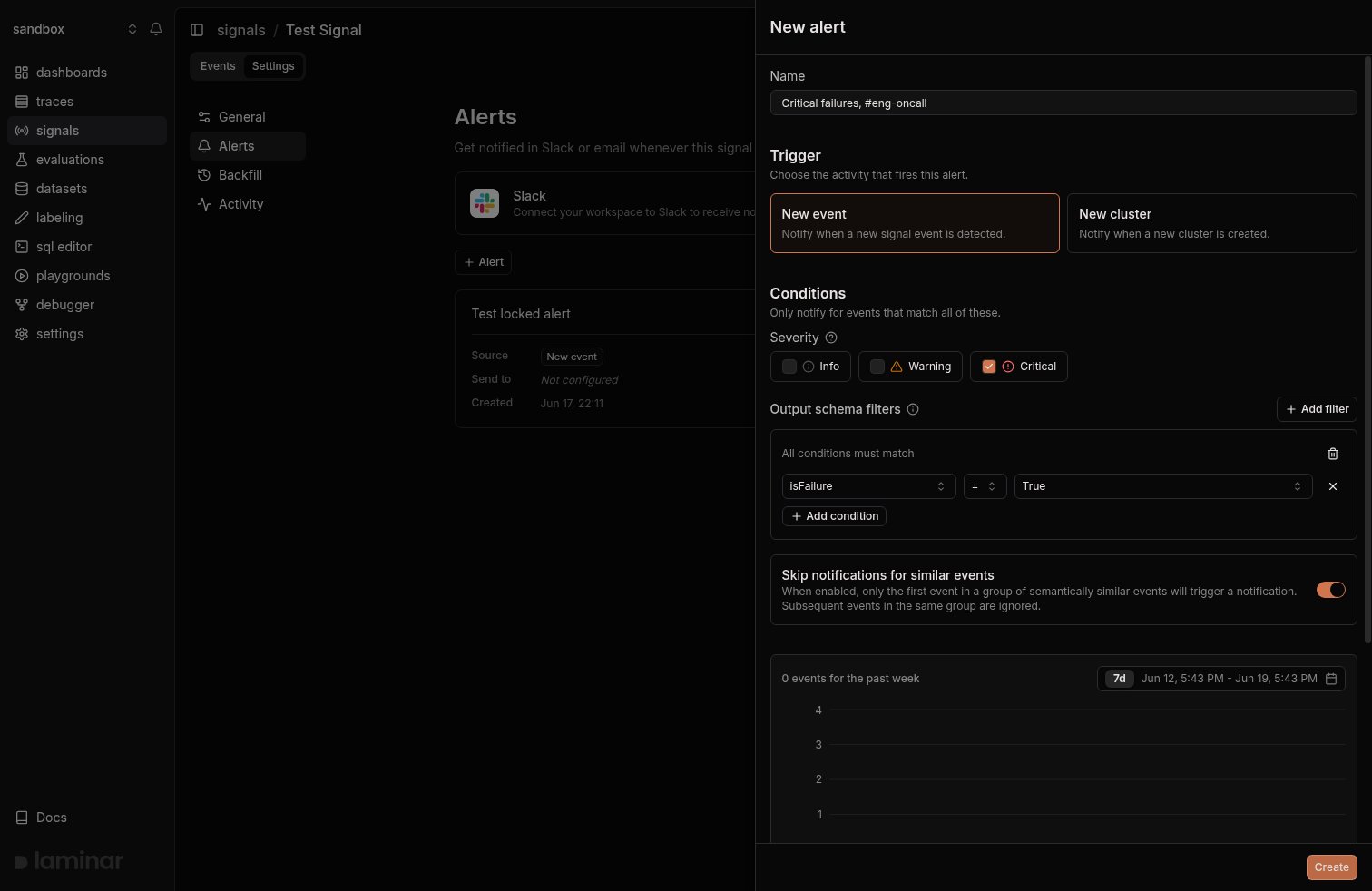Screen dimensions: 1372x891
Task: Open labeling in the sidebar
Action: pyautogui.click(x=87, y=218)
